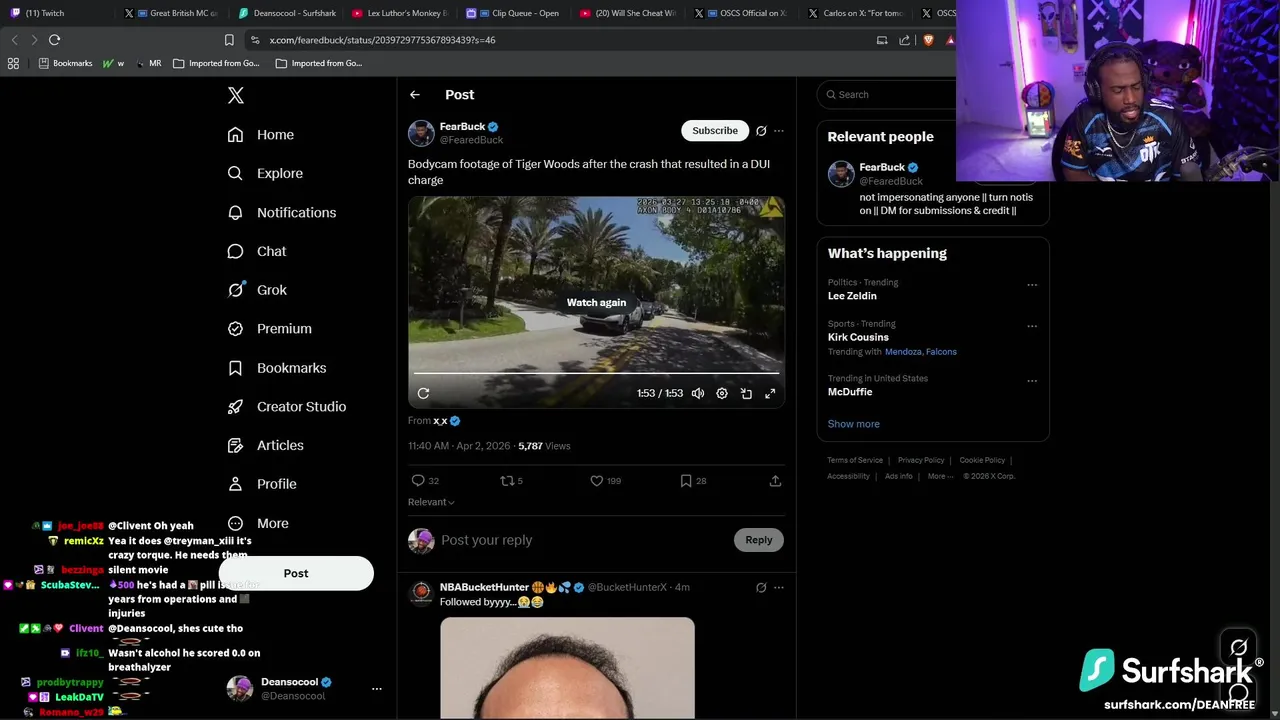
Task: Open options for Lee Zeldin trend
Action: [1032, 285]
